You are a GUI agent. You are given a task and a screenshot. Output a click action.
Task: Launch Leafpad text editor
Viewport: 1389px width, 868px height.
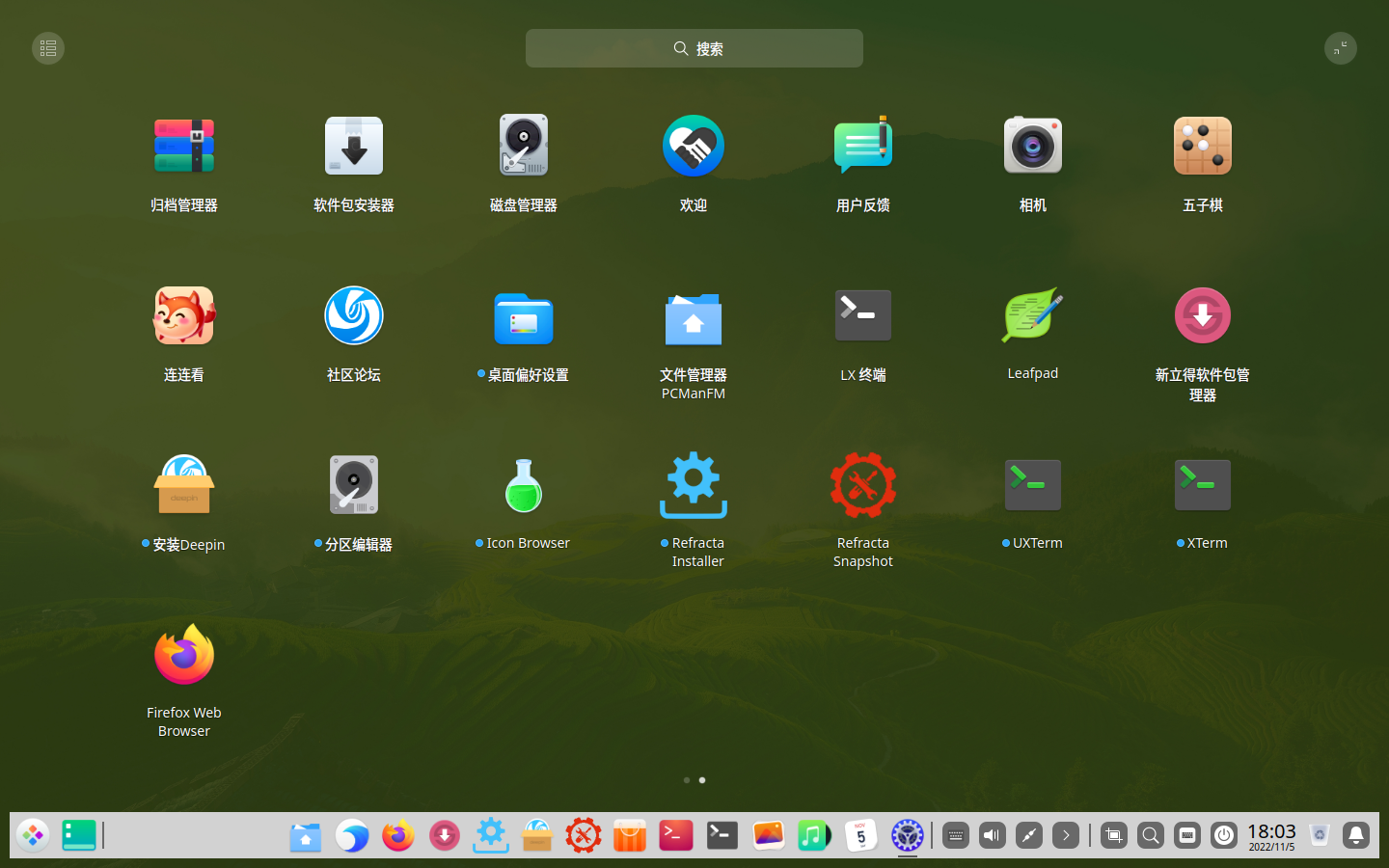1033,316
